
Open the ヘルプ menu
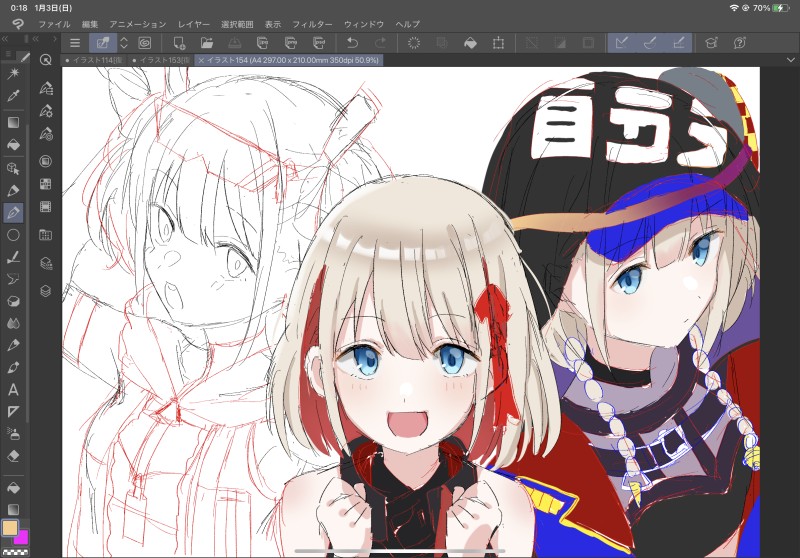point(407,24)
